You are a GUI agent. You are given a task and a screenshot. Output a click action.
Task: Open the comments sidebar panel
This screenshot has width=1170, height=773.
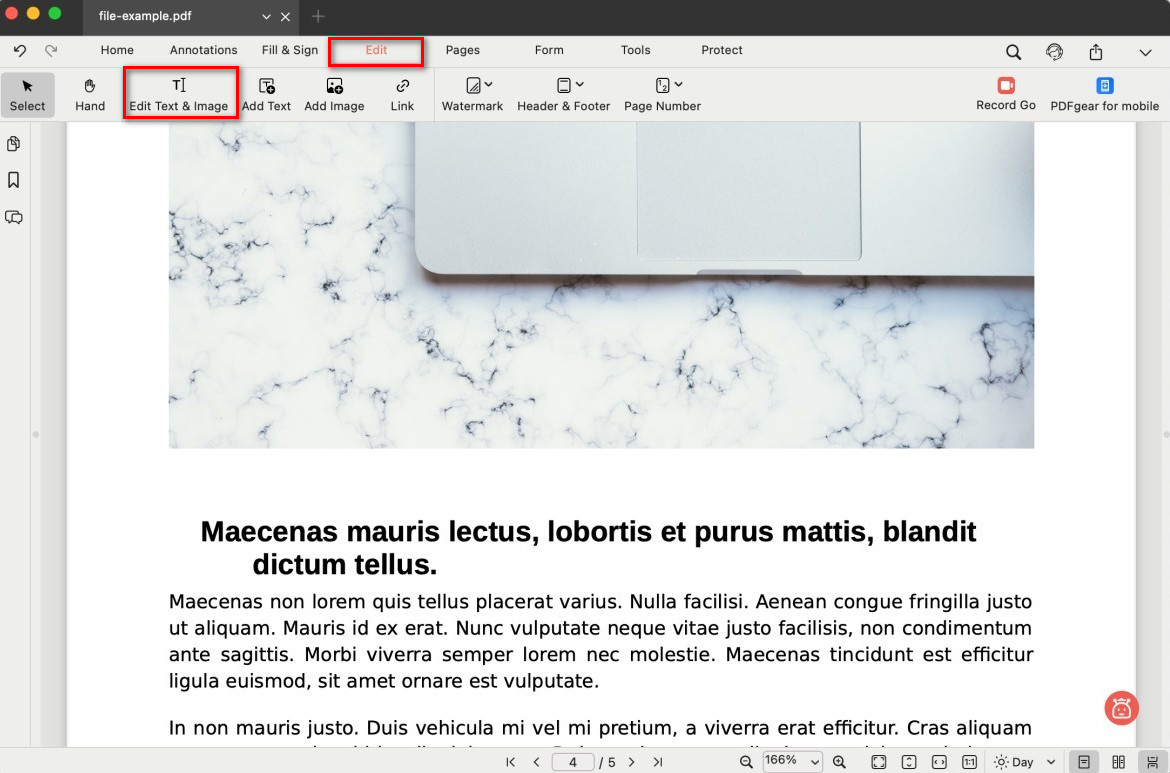(13, 217)
